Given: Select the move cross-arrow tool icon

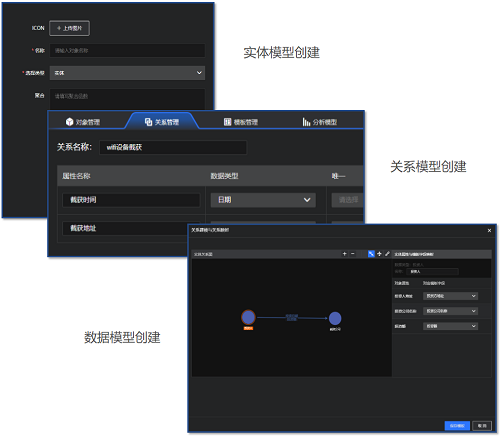Looking at the screenshot, I should pos(379,254).
